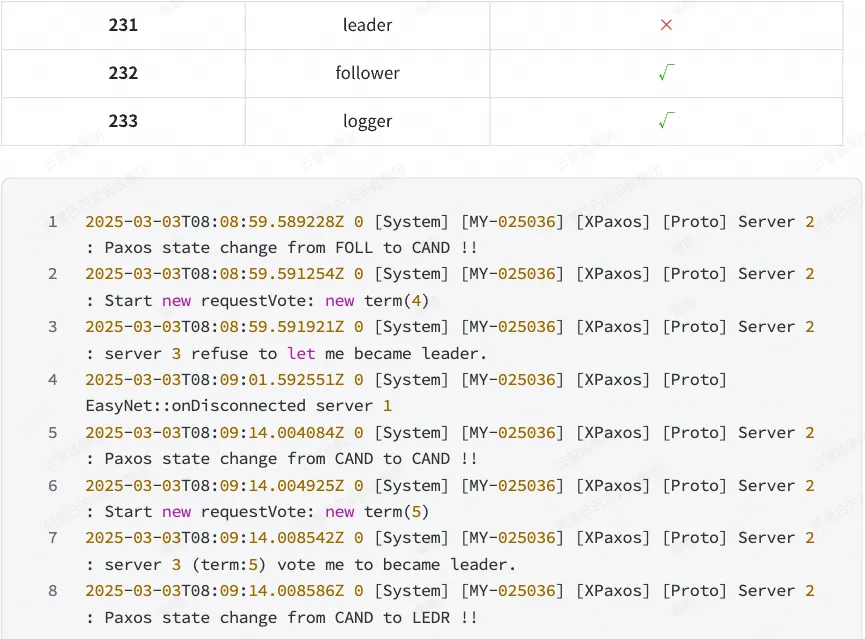Image resolution: width=865 pixels, height=639 pixels.
Task: Click line number 6 in code block
Action: coord(52,486)
